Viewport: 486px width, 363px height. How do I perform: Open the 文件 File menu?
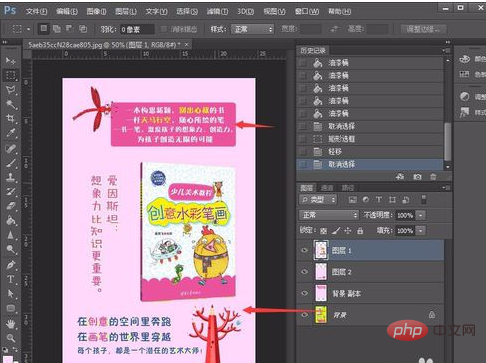[36, 11]
